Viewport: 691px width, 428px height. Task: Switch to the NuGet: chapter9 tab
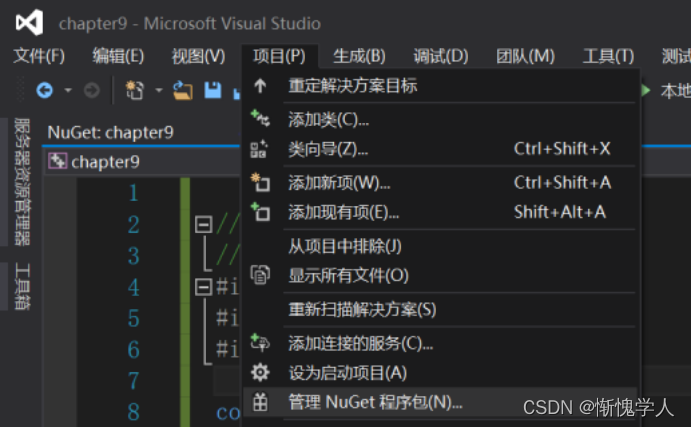click(x=111, y=132)
